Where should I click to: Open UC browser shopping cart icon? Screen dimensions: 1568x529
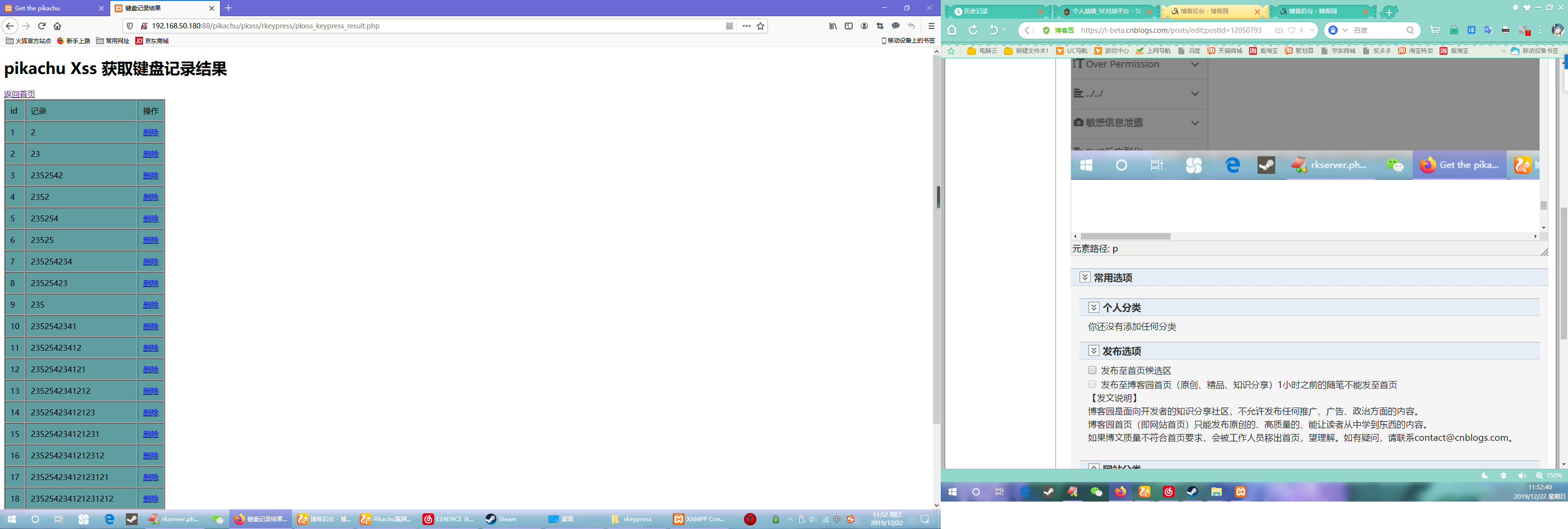[x=1435, y=30]
